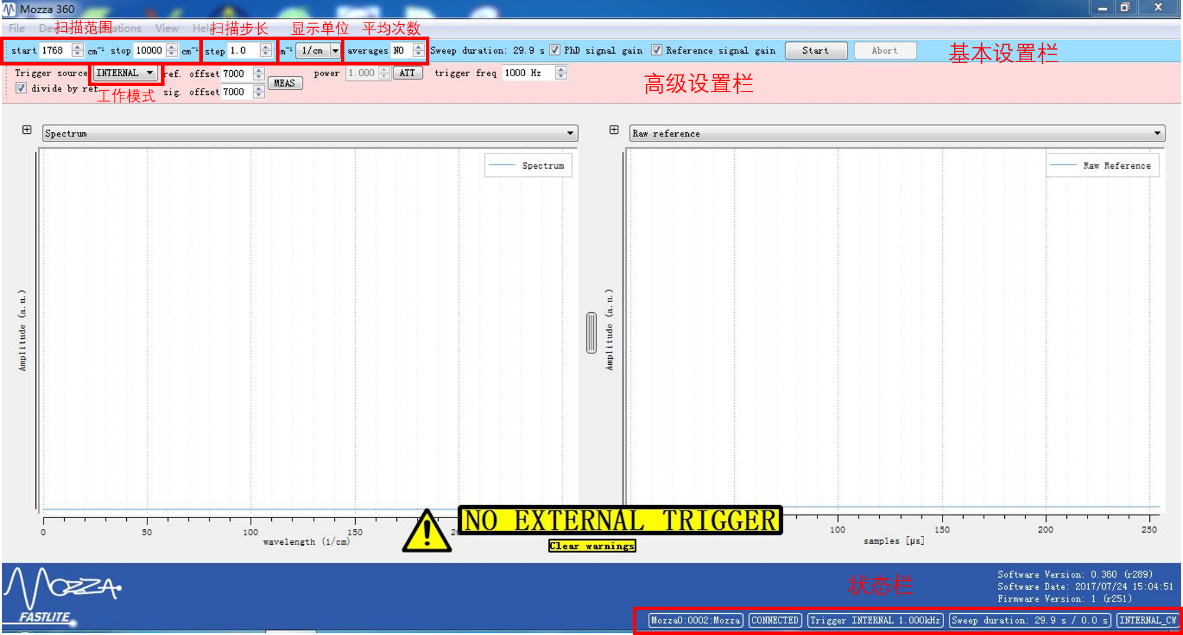Expand the plus icon beside Raw reference plot
Screen dimensions: 1183x635
(x=614, y=130)
